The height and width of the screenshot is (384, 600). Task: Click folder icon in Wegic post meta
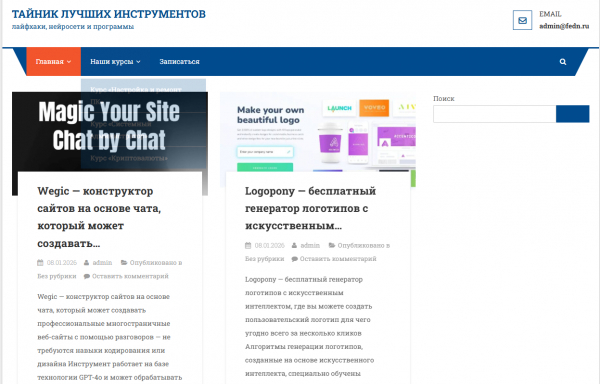pos(124,263)
